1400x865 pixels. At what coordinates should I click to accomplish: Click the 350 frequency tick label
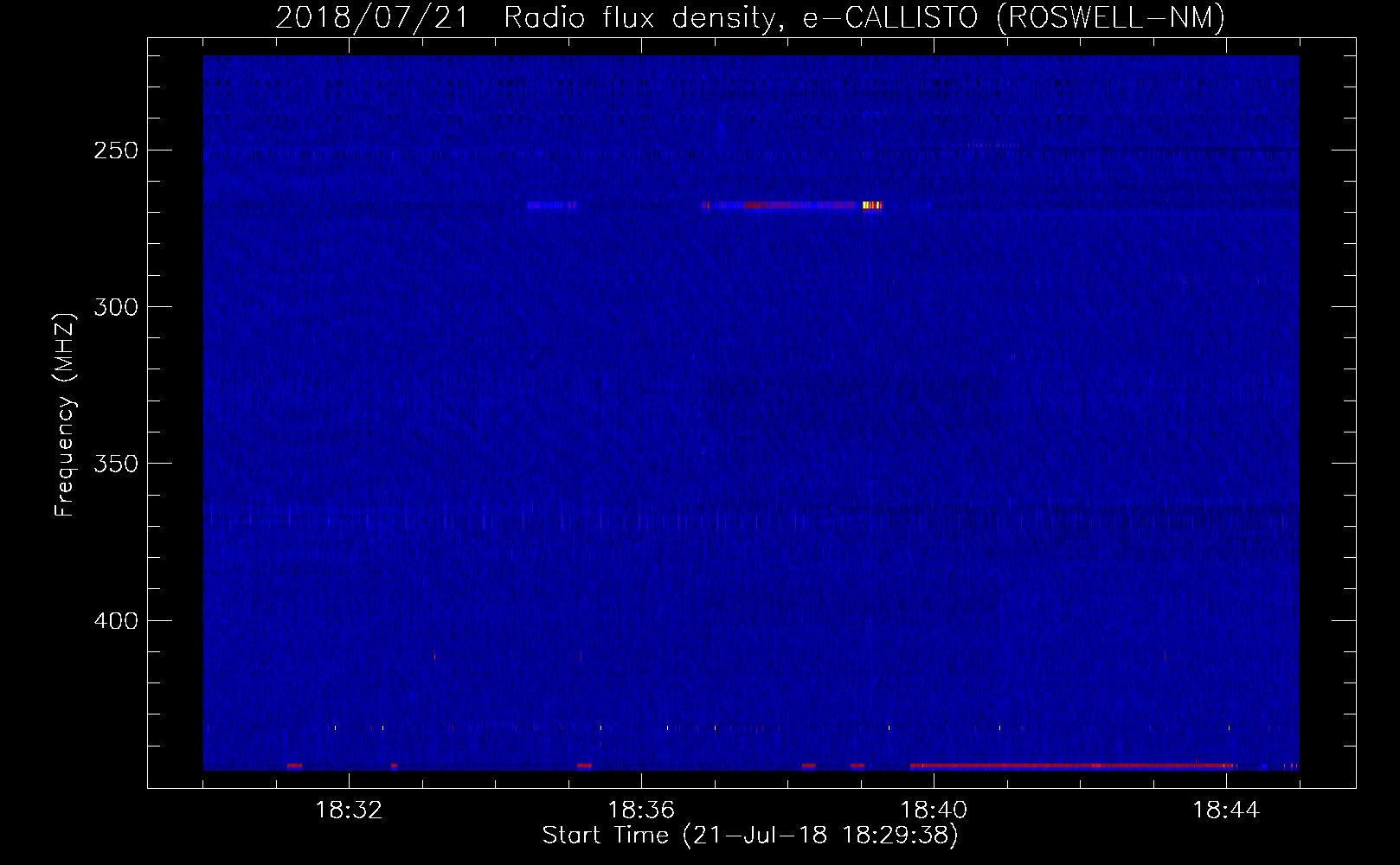coord(116,464)
